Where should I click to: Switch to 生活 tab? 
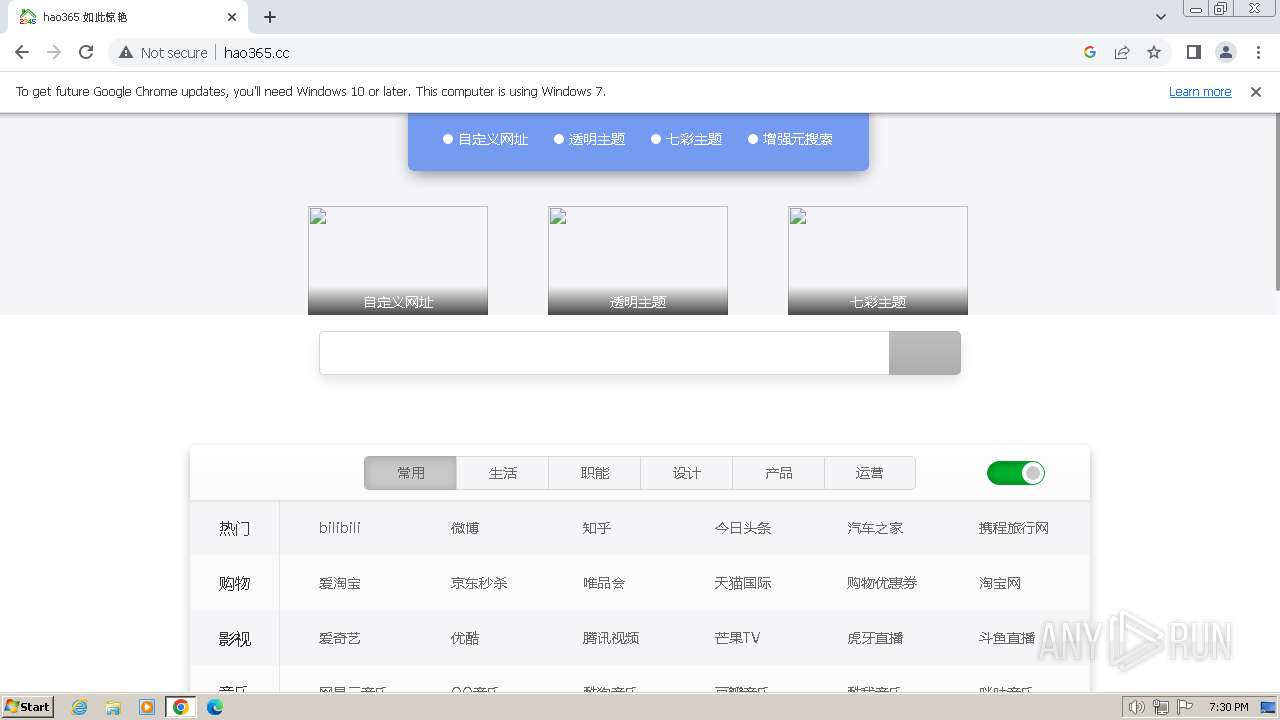pos(502,473)
